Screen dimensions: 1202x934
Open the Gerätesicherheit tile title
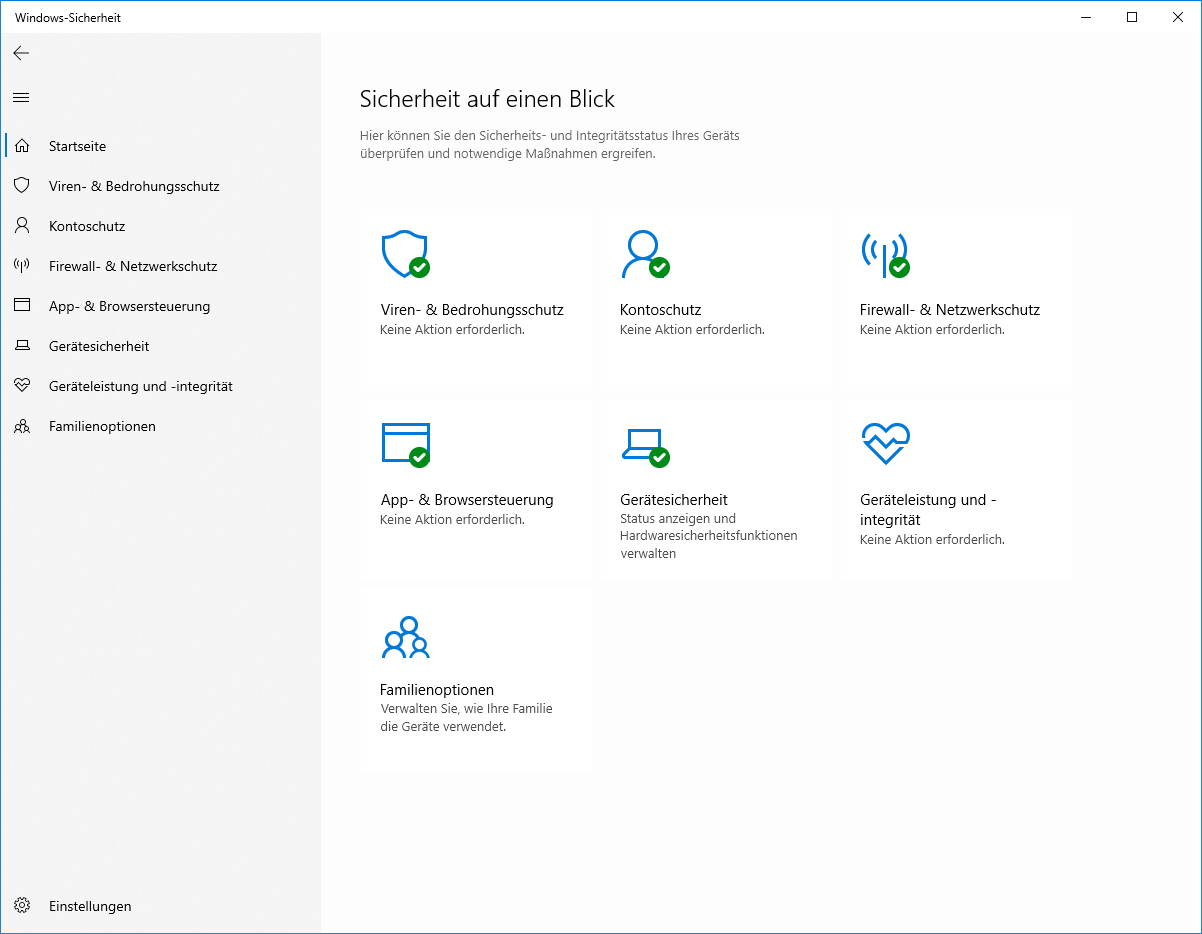(674, 500)
